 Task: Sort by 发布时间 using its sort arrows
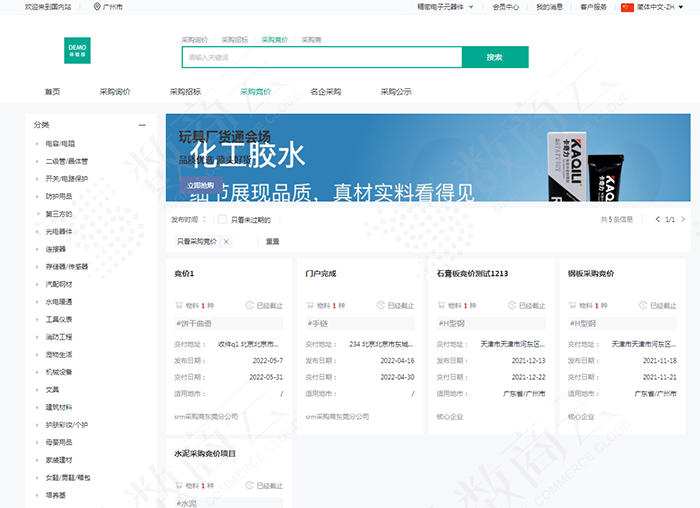(x=204, y=219)
